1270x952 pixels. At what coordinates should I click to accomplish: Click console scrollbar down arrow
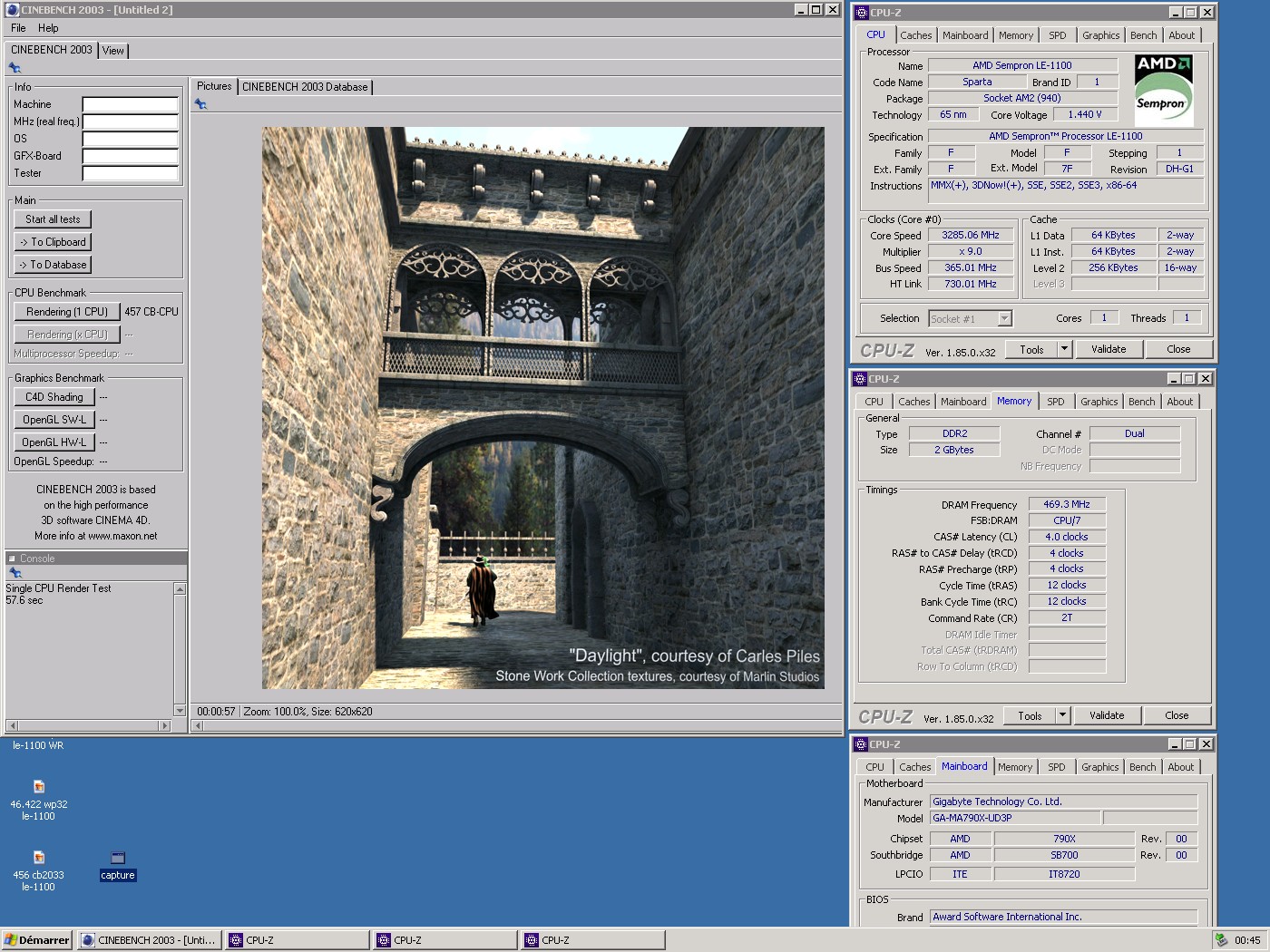click(180, 711)
